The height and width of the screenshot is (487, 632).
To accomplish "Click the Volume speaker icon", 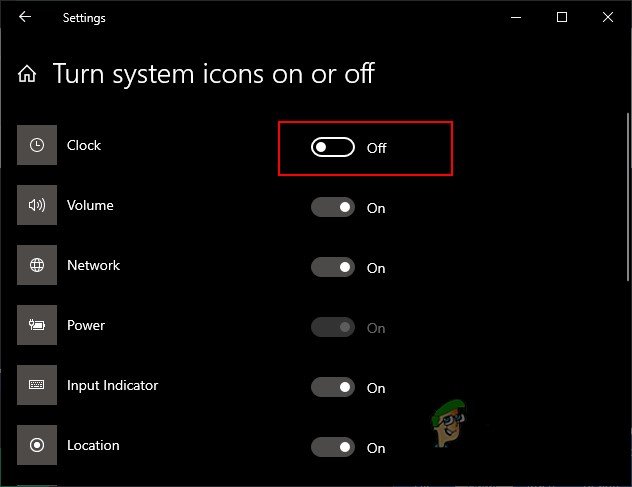I will (x=37, y=205).
